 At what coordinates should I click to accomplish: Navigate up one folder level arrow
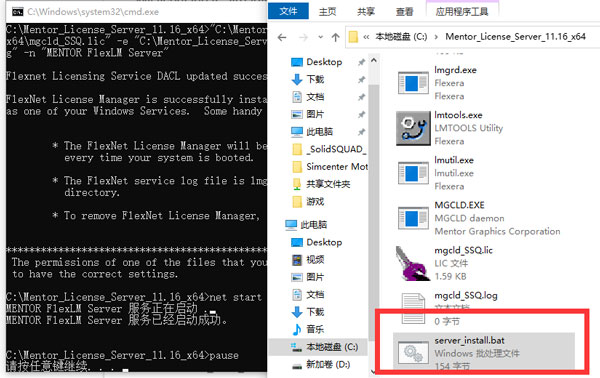pos(336,37)
